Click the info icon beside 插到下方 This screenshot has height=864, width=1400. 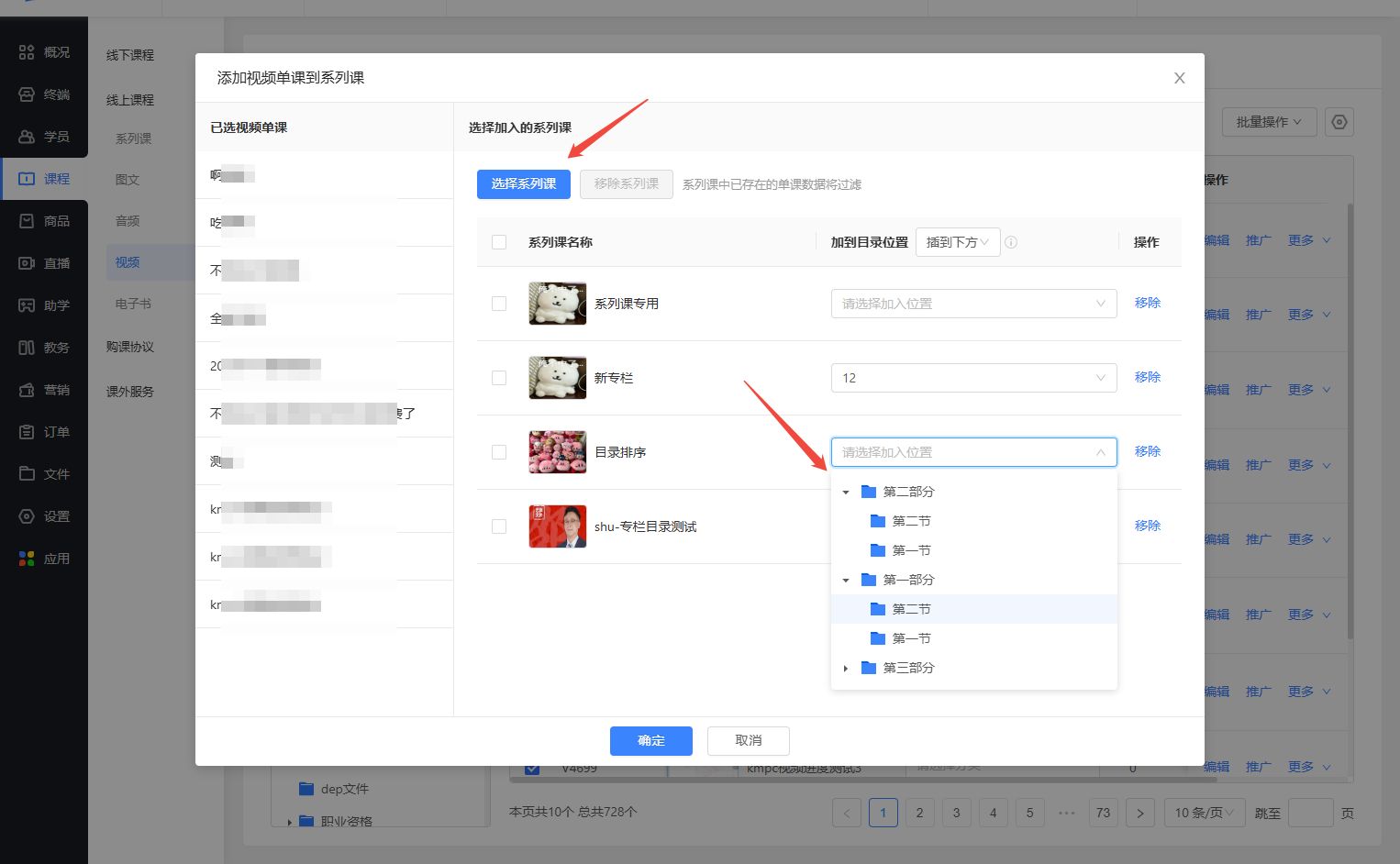click(1011, 242)
